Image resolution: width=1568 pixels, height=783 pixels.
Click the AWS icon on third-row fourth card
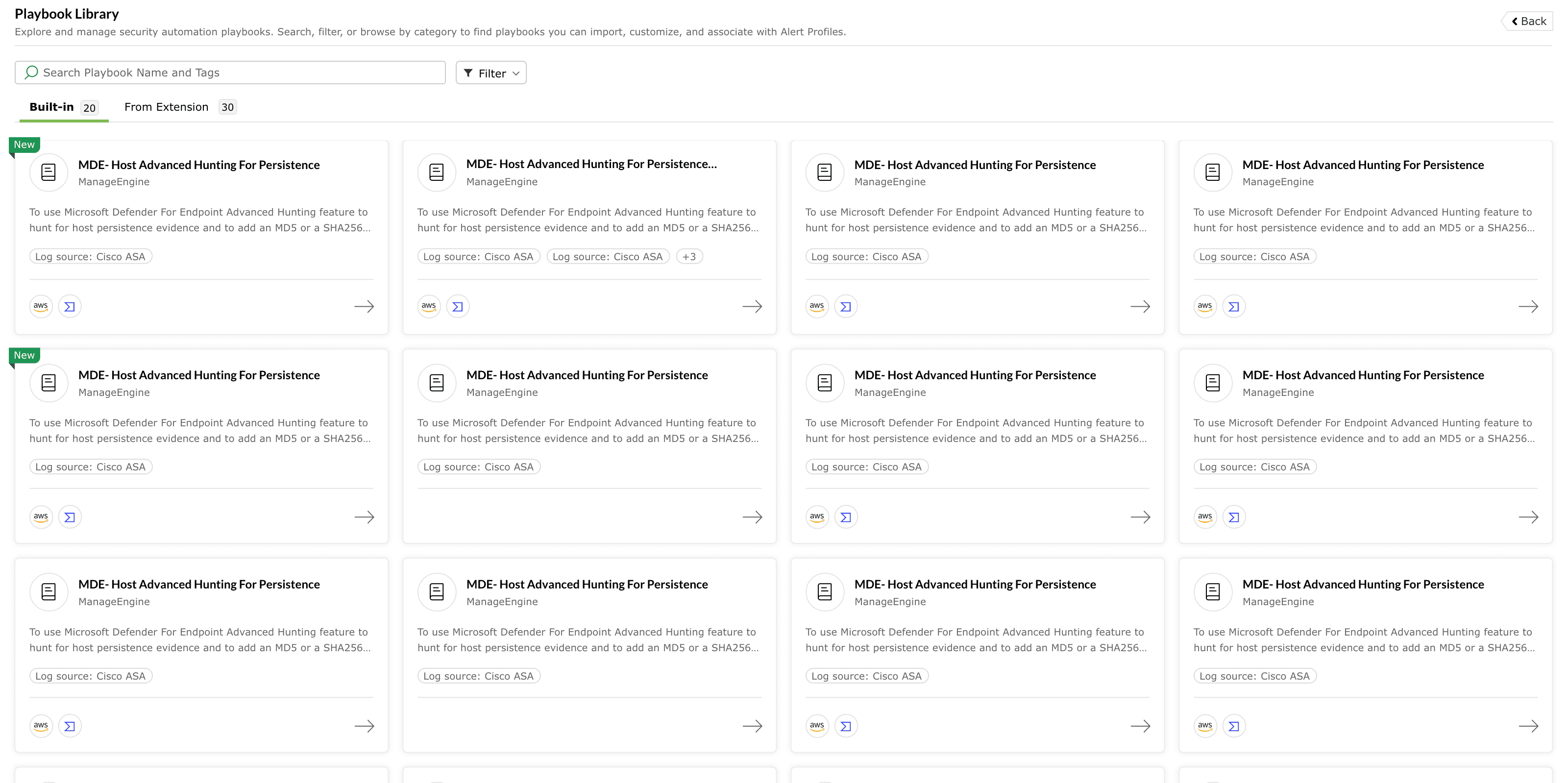tap(1205, 726)
